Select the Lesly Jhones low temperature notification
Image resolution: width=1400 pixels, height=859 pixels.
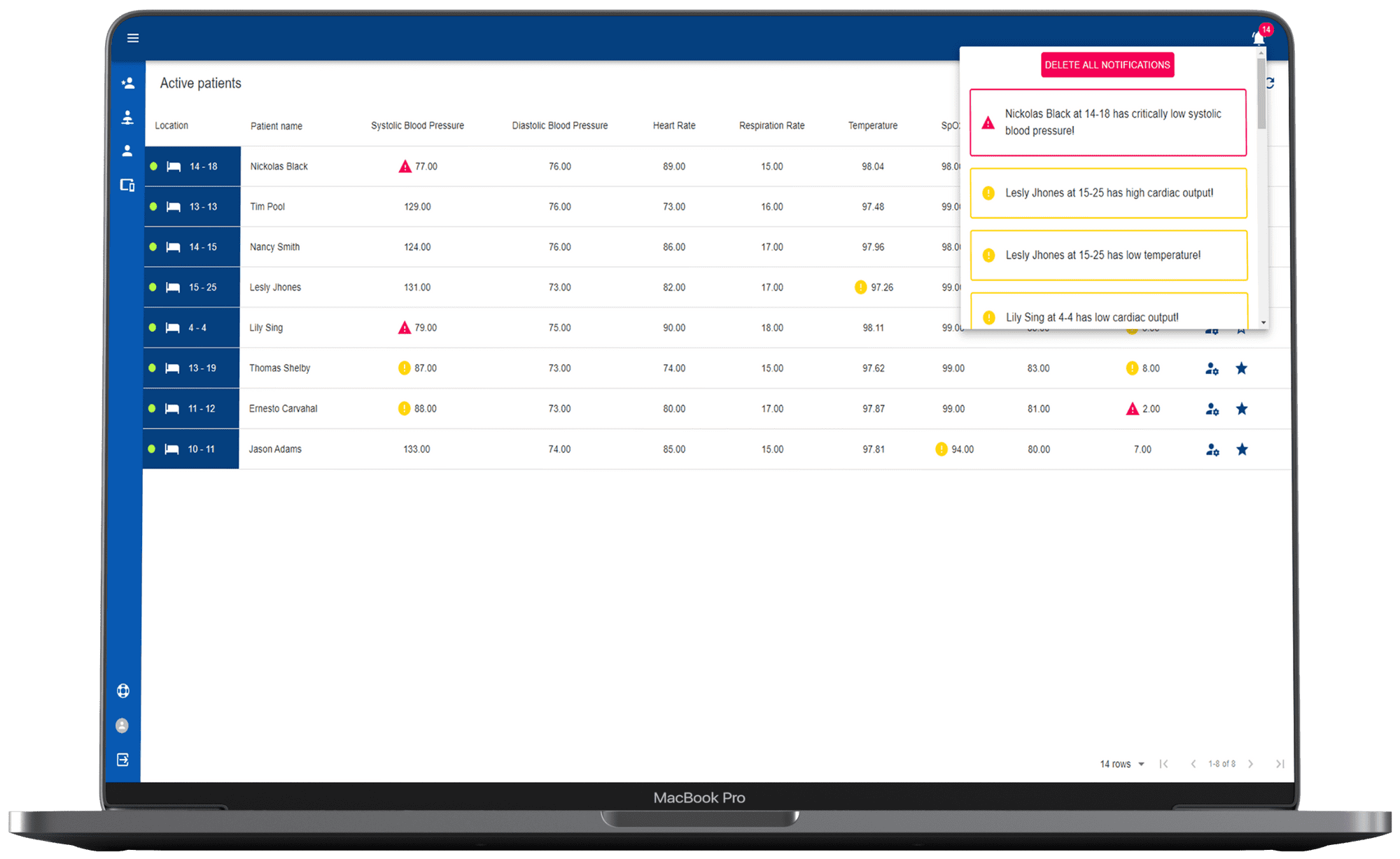(x=1108, y=256)
